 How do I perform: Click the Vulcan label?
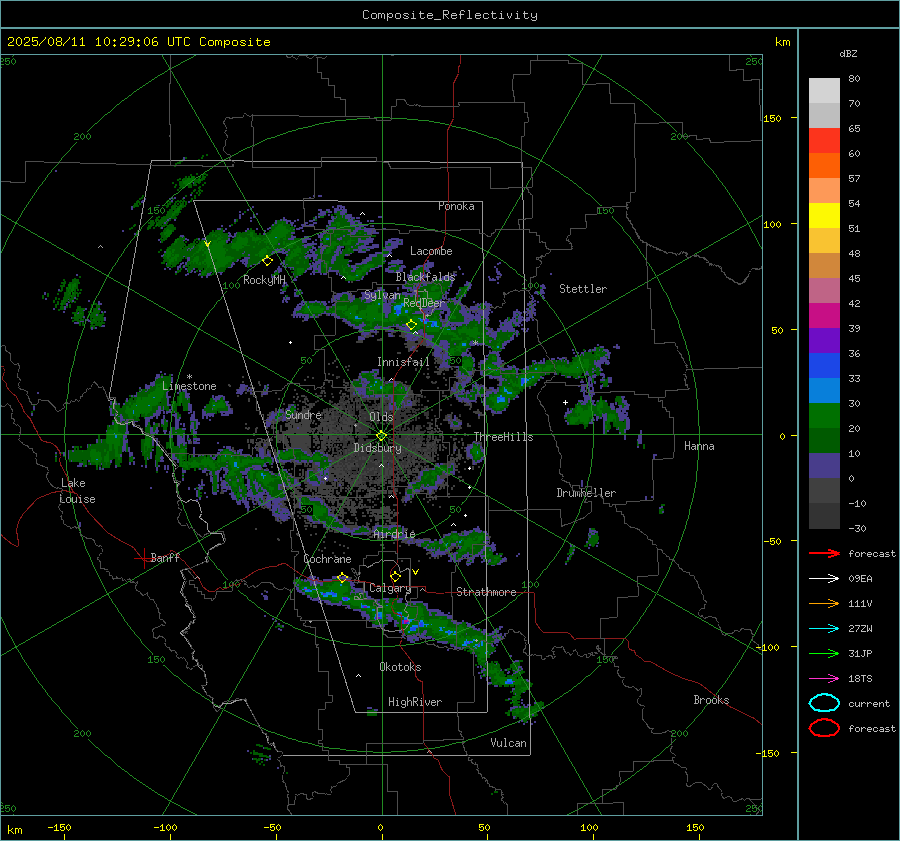508,743
